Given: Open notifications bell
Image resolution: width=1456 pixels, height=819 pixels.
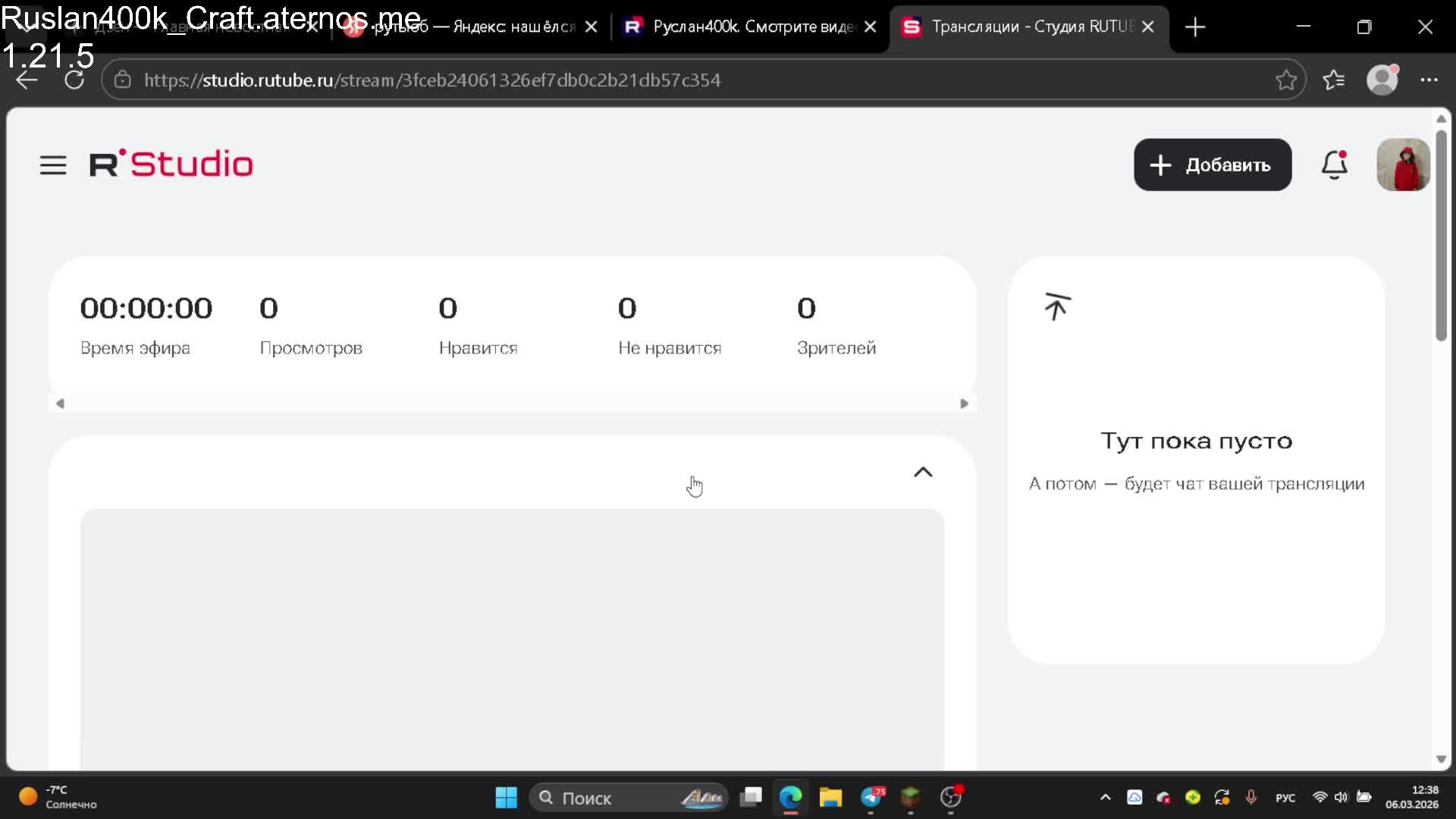Looking at the screenshot, I should click(1334, 165).
